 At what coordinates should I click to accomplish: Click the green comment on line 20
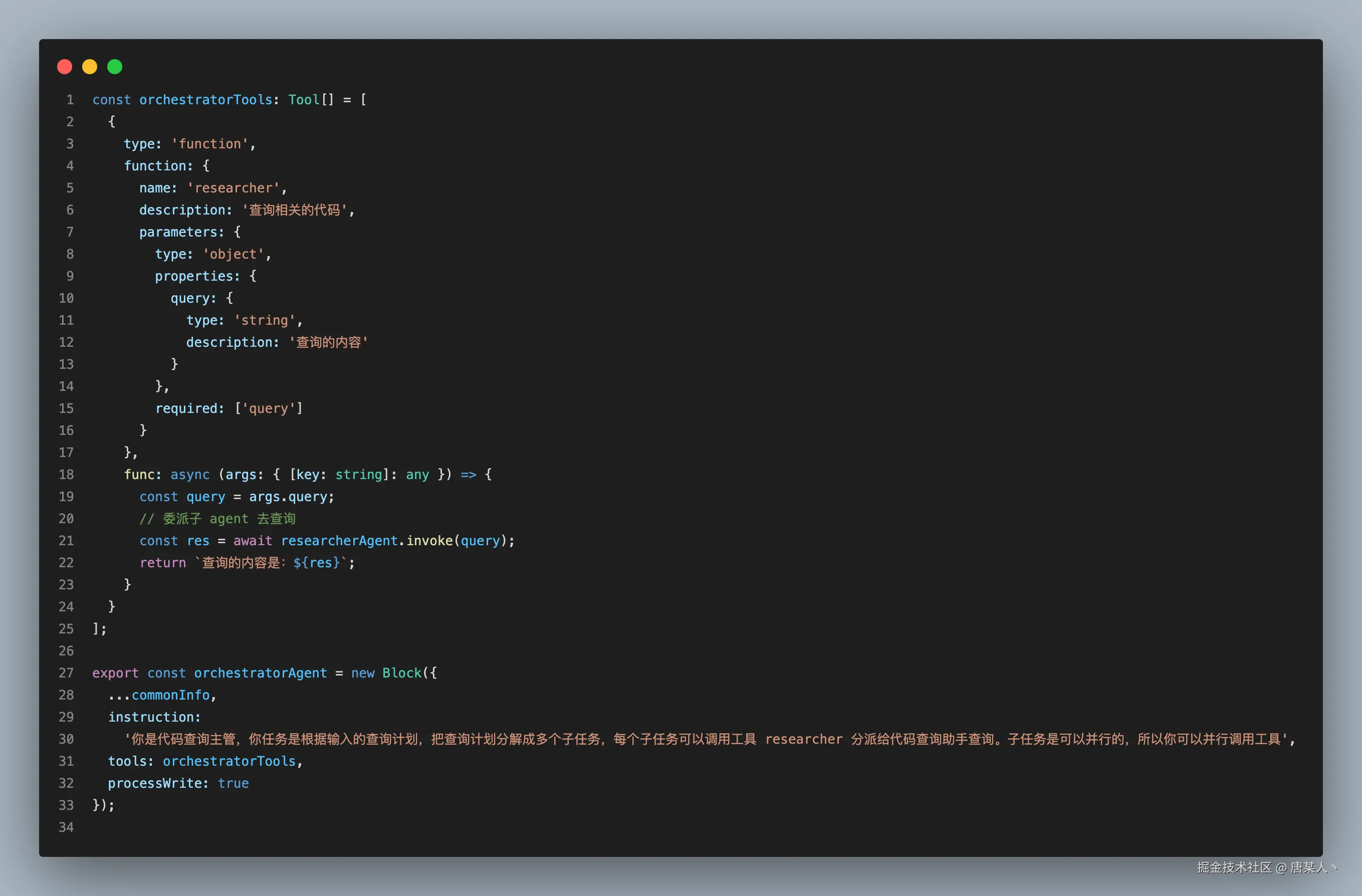click(217, 518)
